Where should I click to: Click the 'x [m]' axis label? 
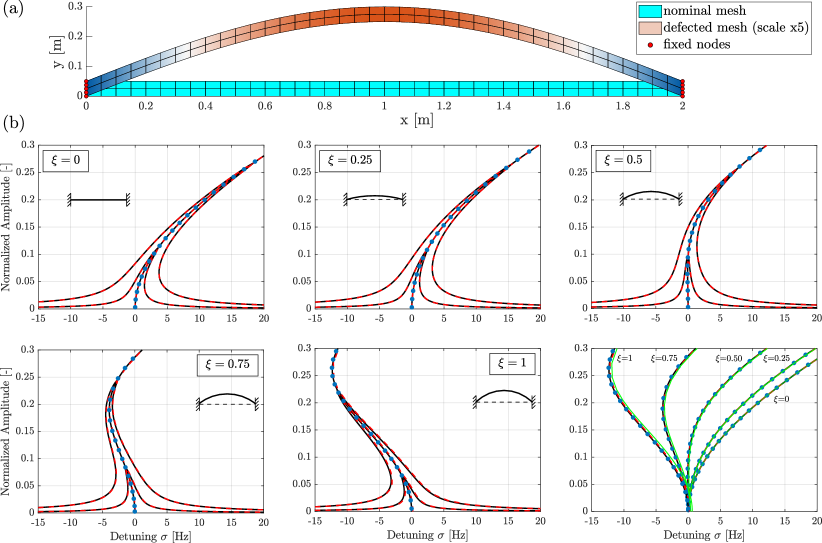click(417, 120)
